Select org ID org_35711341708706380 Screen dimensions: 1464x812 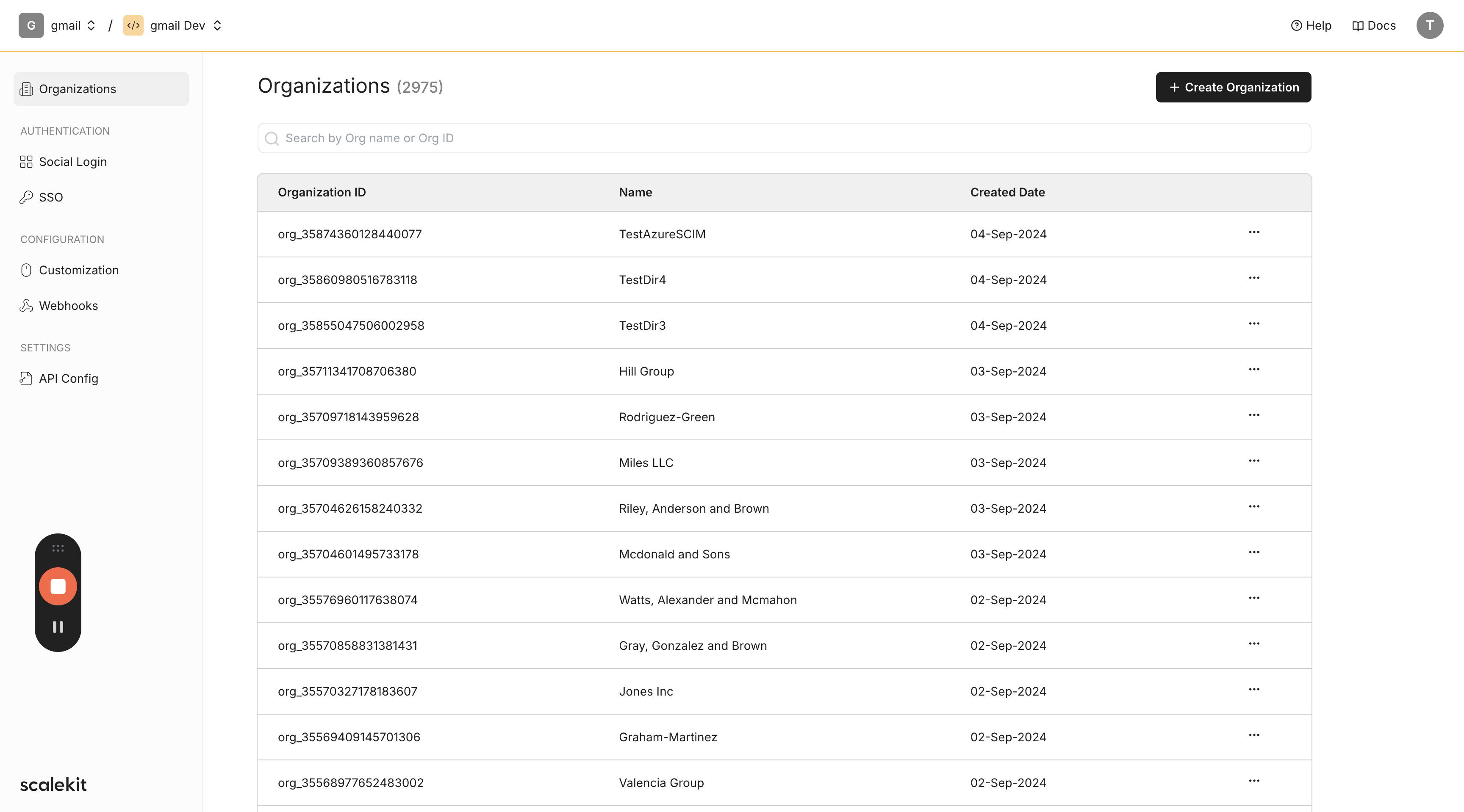(x=347, y=371)
